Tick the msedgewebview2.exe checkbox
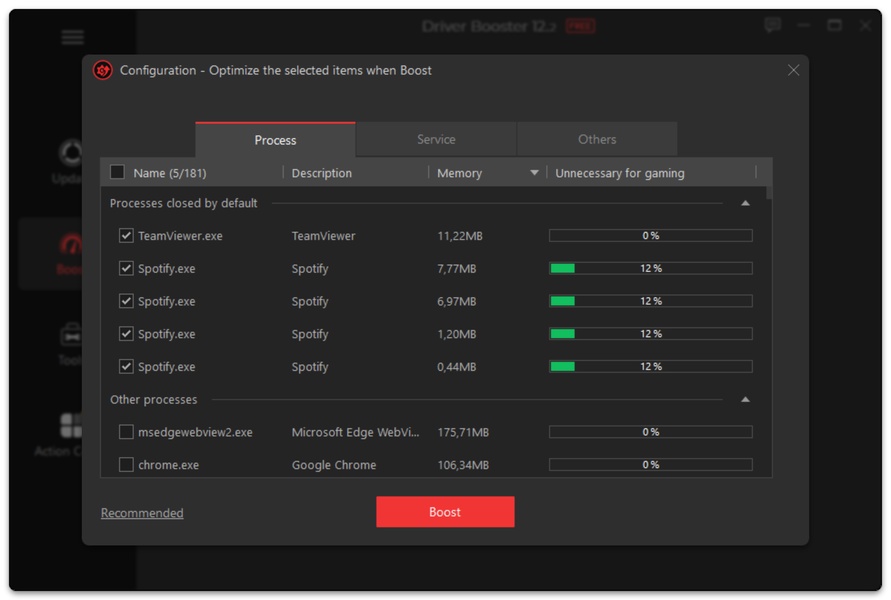Viewport: 891px width, 600px height. (126, 432)
